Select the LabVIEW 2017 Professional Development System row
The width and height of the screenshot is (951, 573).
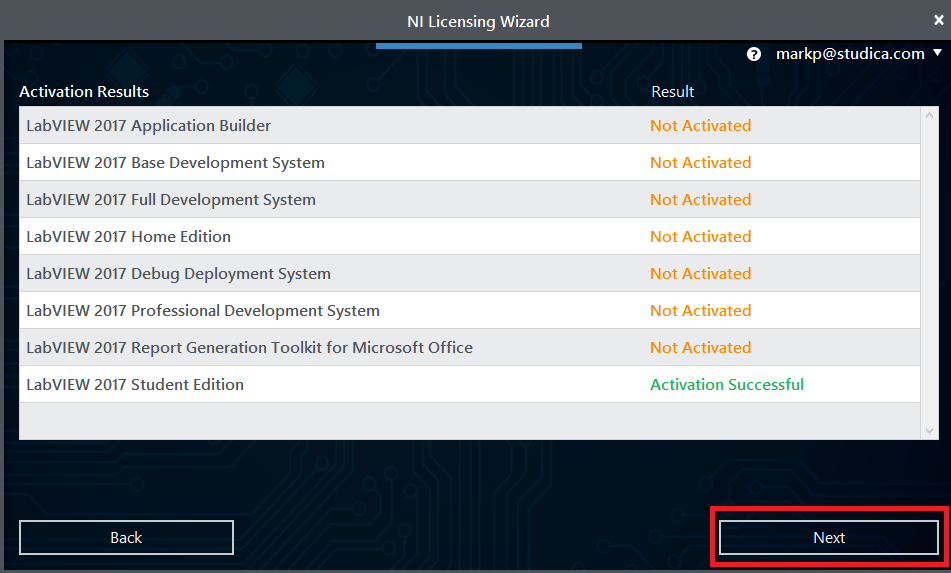tap(469, 310)
